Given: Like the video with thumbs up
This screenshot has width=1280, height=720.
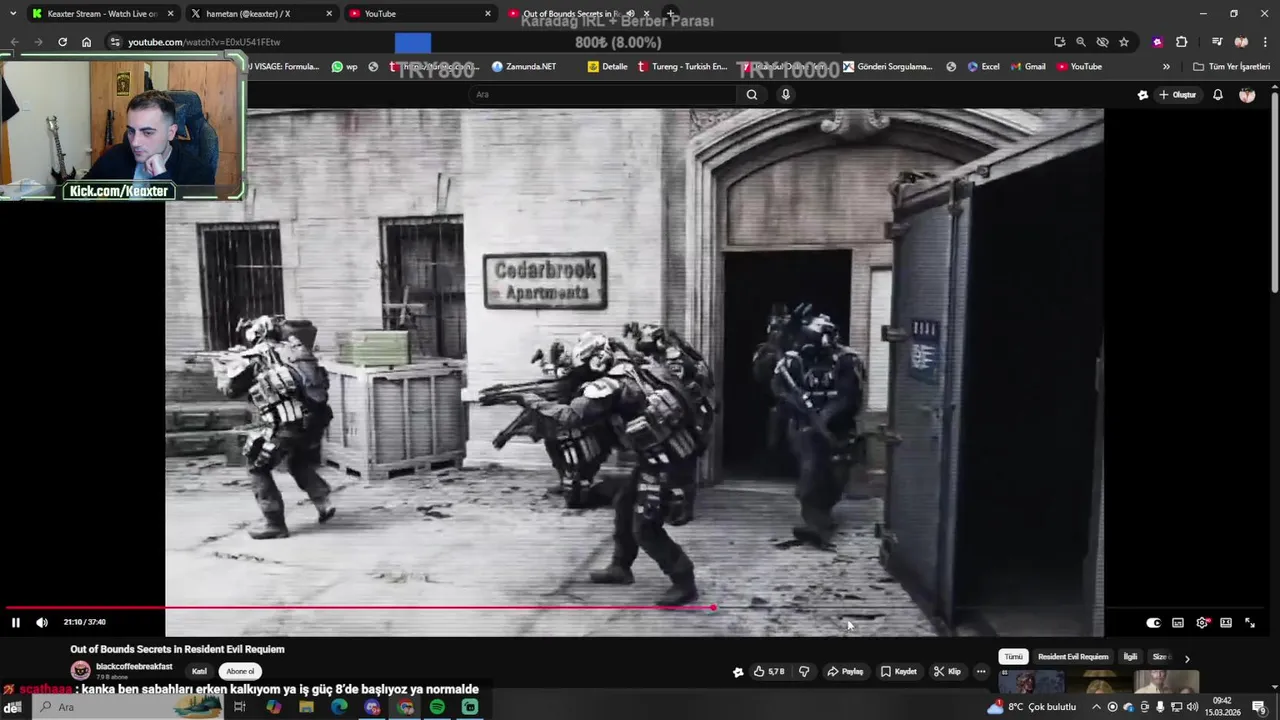Looking at the screenshot, I should 769,672.
